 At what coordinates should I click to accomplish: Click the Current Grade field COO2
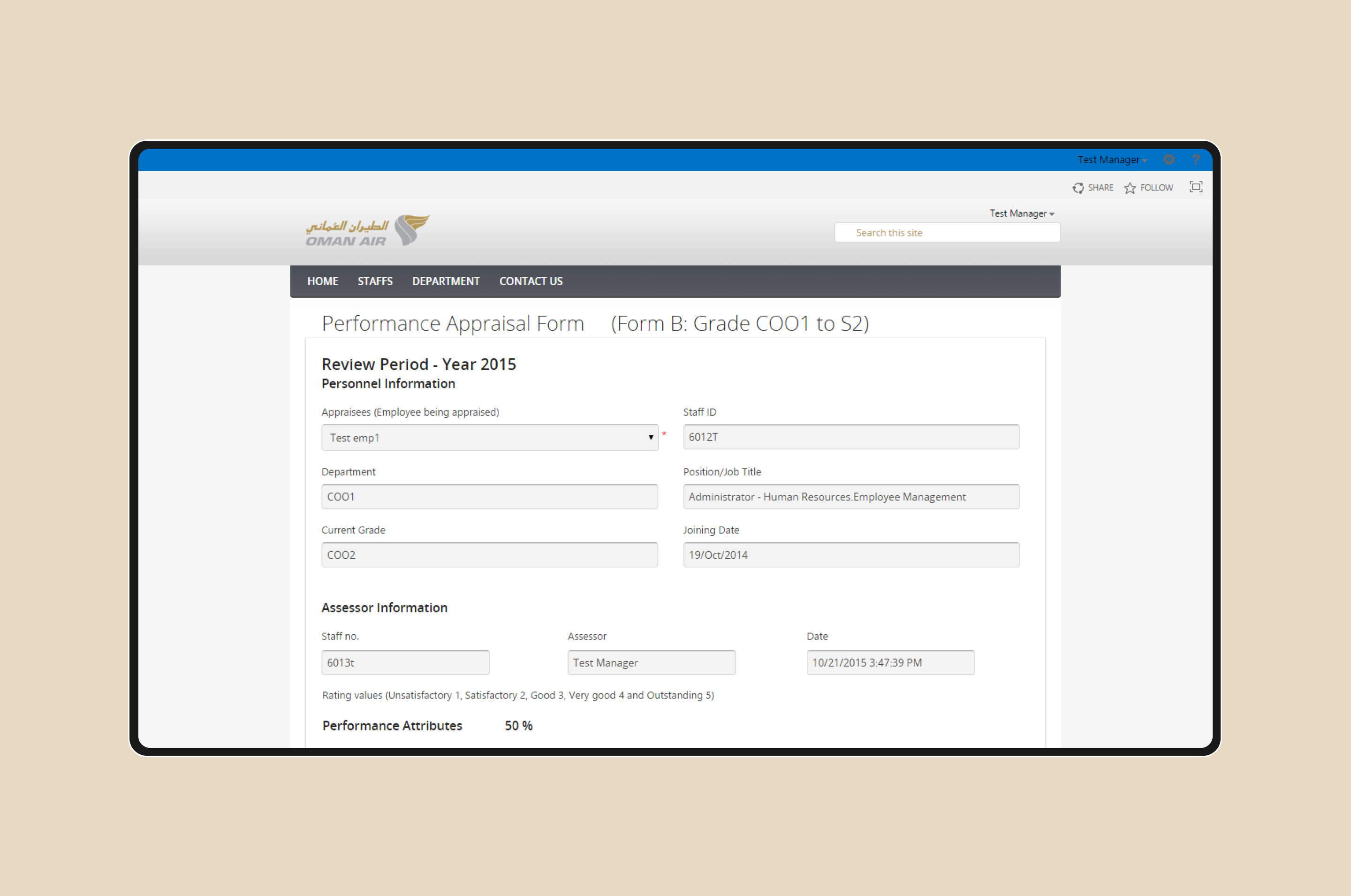pyautogui.click(x=490, y=555)
